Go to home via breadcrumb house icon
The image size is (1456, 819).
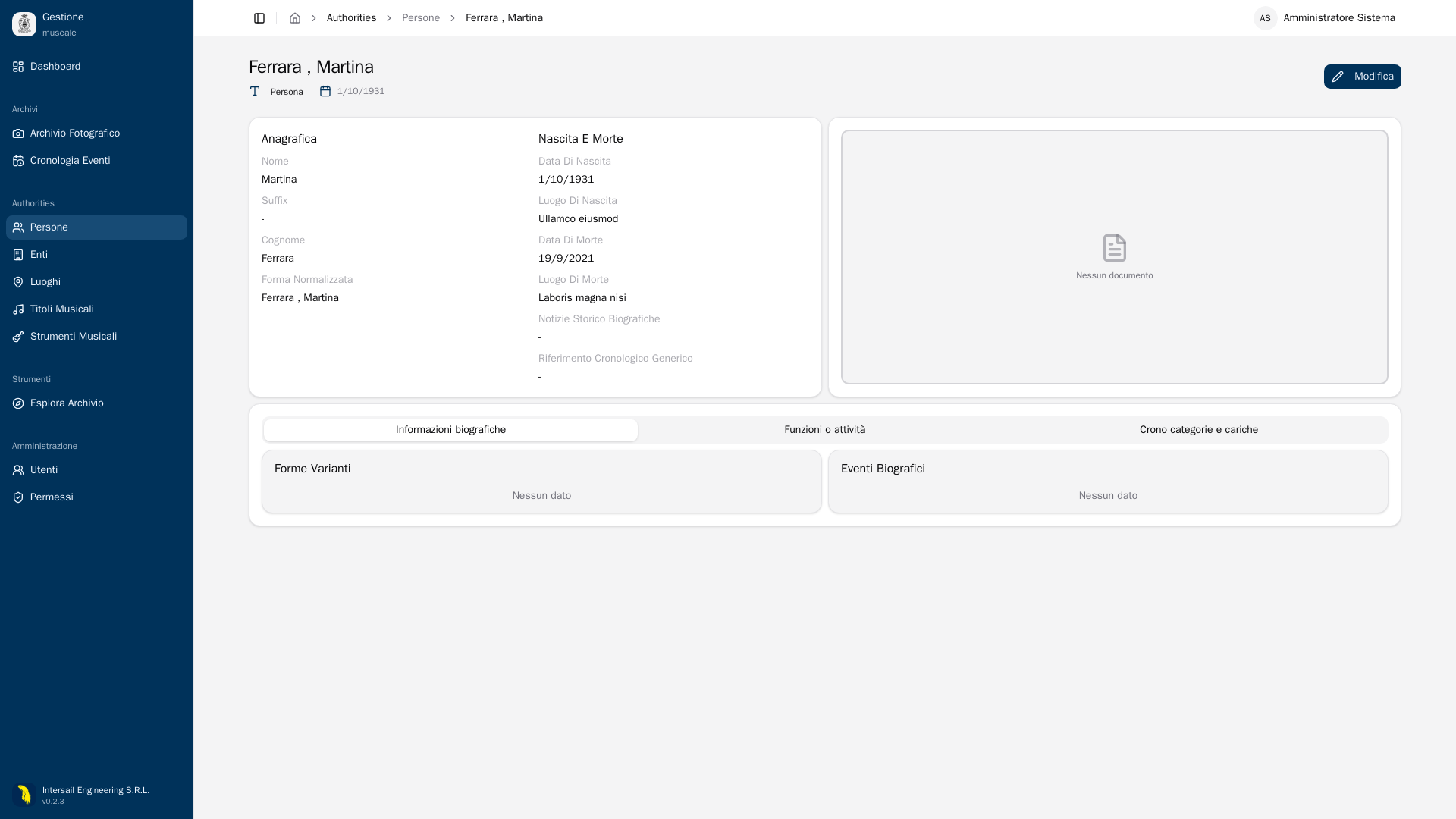coord(295,18)
